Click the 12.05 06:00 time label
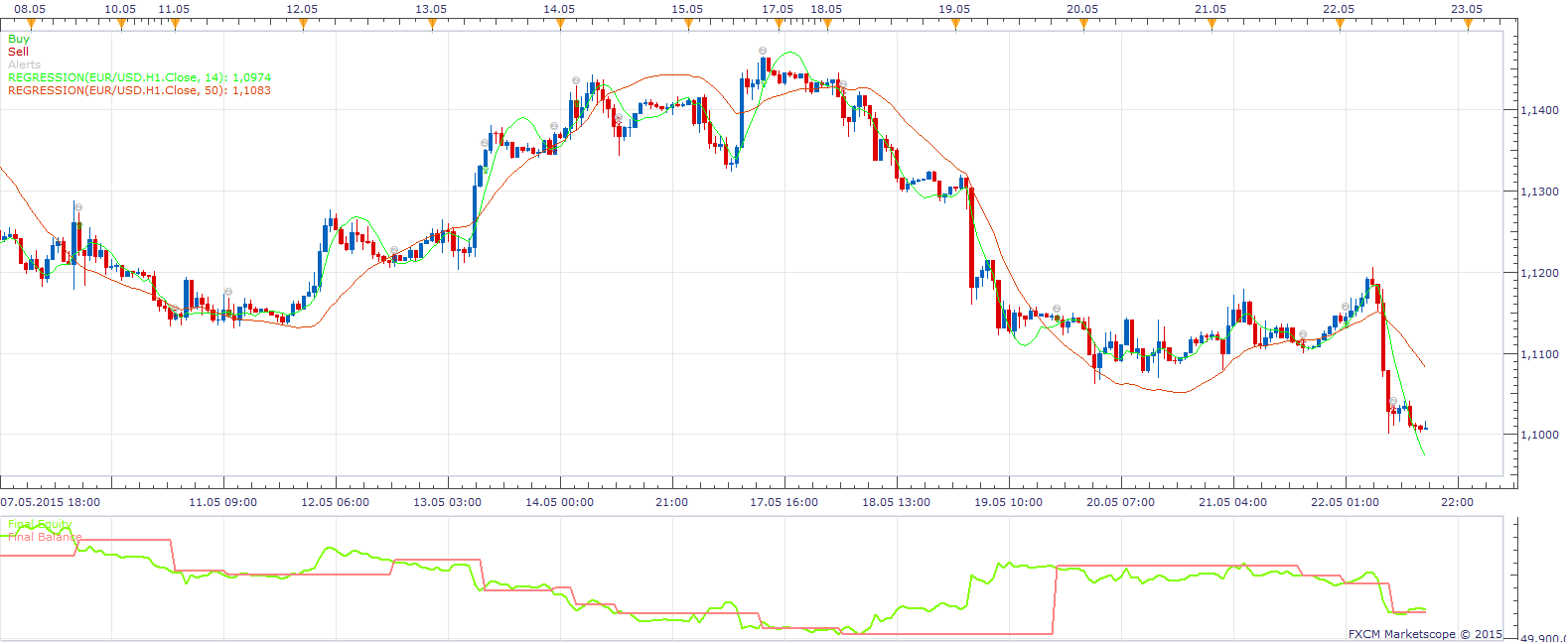1568x642 pixels. tap(336, 502)
